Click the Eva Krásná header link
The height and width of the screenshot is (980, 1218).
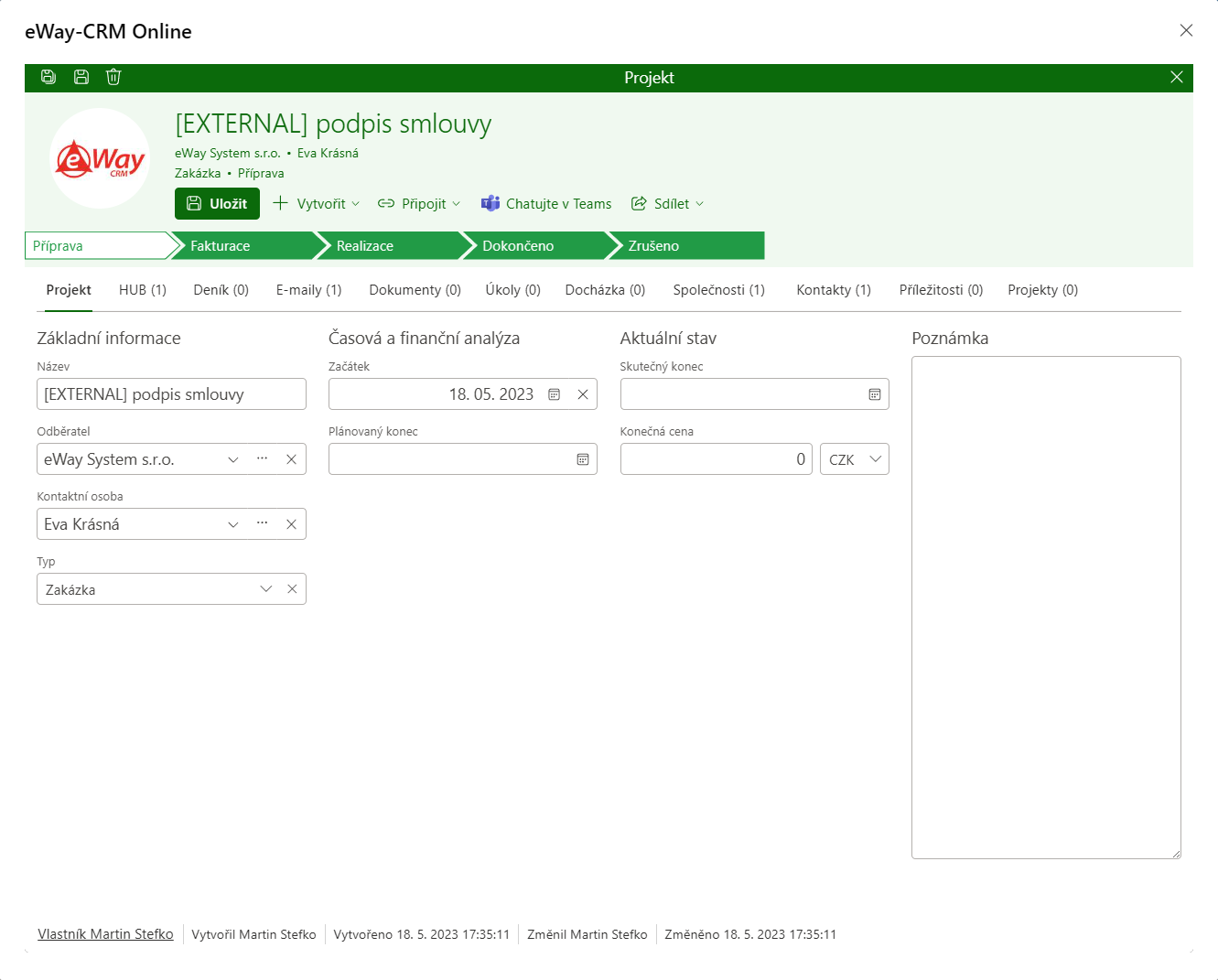coord(328,153)
